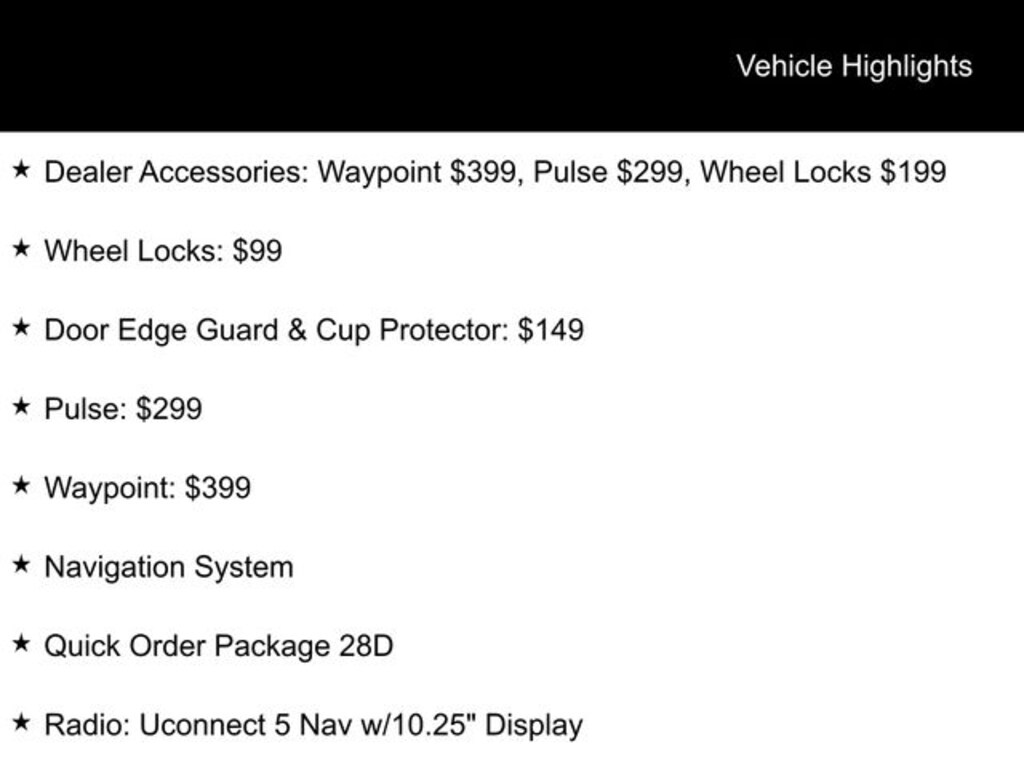
Task: Click the Vehicle Highlights header title
Action: pos(854,67)
